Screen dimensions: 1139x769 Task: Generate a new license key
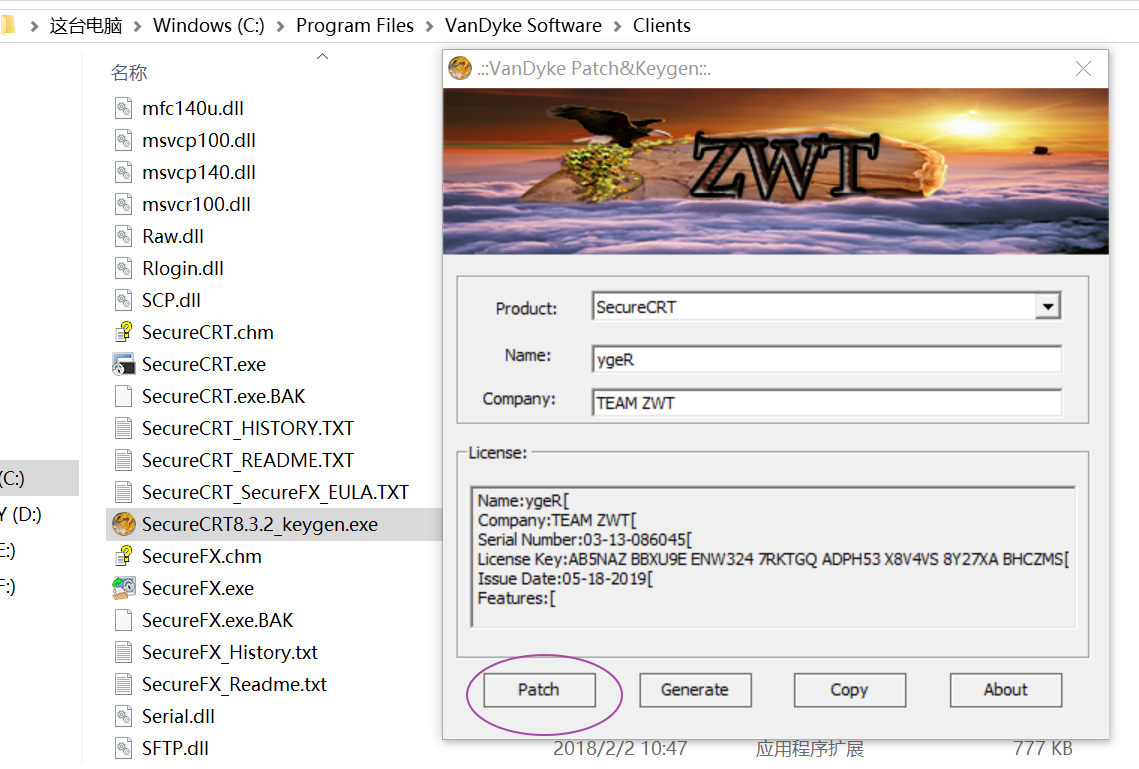pos(695,689)
